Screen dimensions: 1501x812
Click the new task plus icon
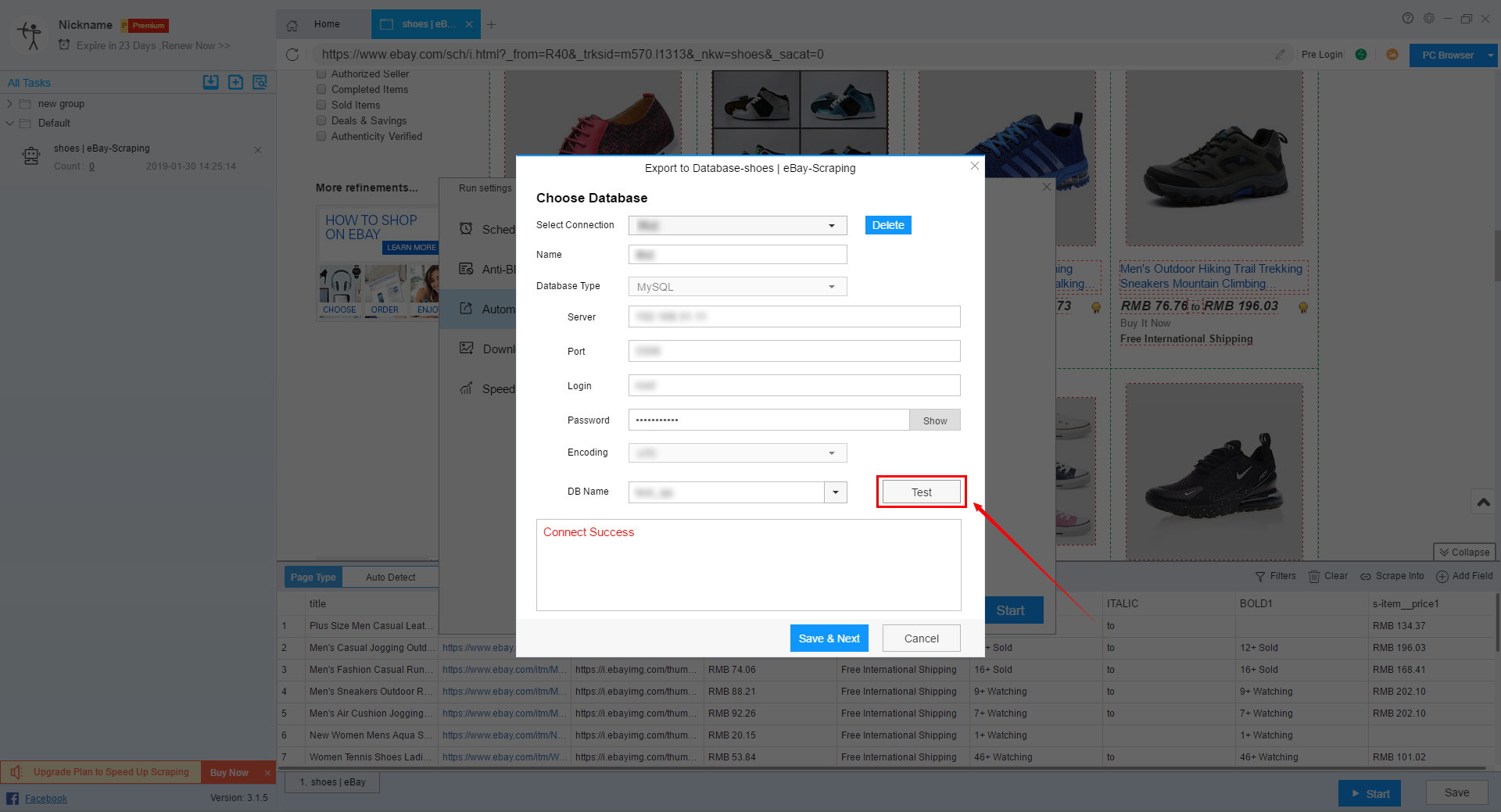[235, 82]
